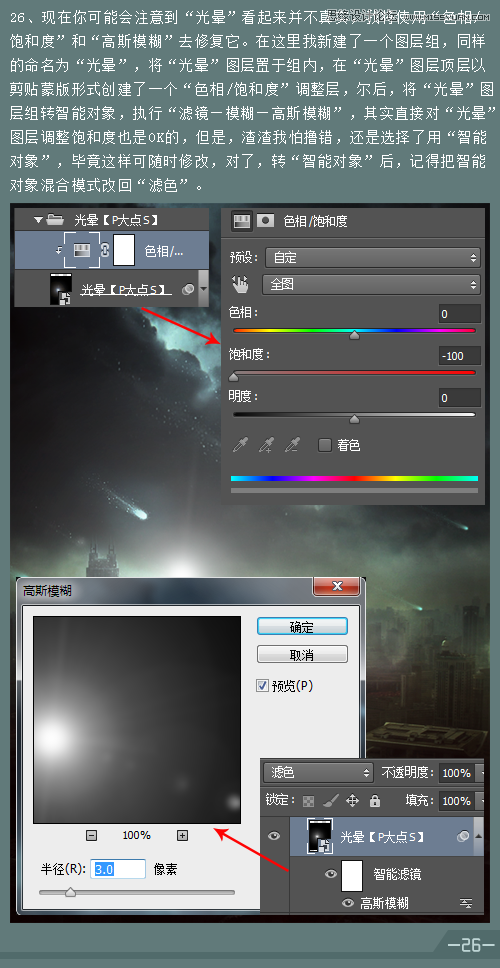The image size is (500, 968).
Task: Click the 色相 rainbow slider handle
Action: point(354,335)
